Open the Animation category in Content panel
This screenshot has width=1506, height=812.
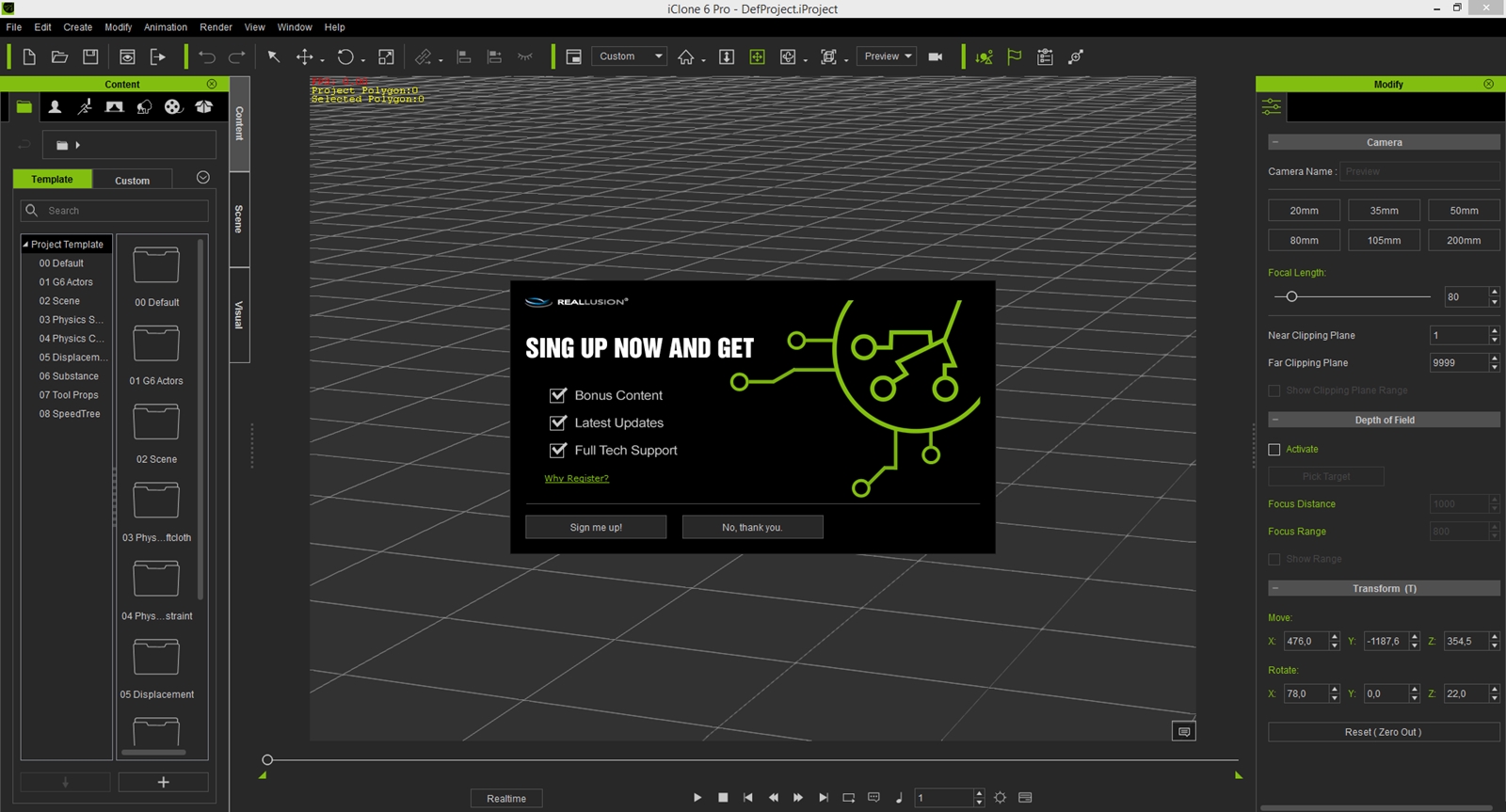[x=85, y=106]
